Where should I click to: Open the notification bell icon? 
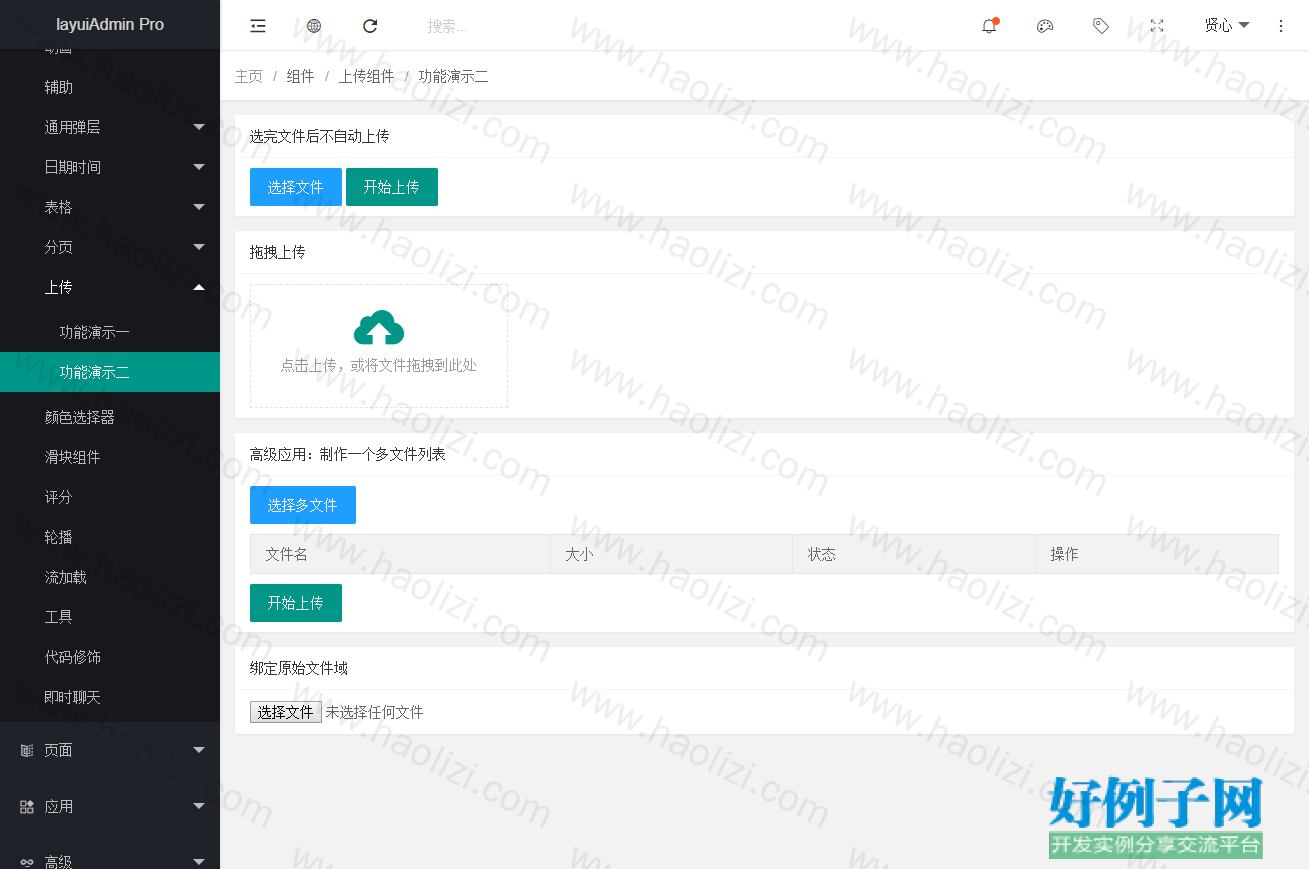989,26
